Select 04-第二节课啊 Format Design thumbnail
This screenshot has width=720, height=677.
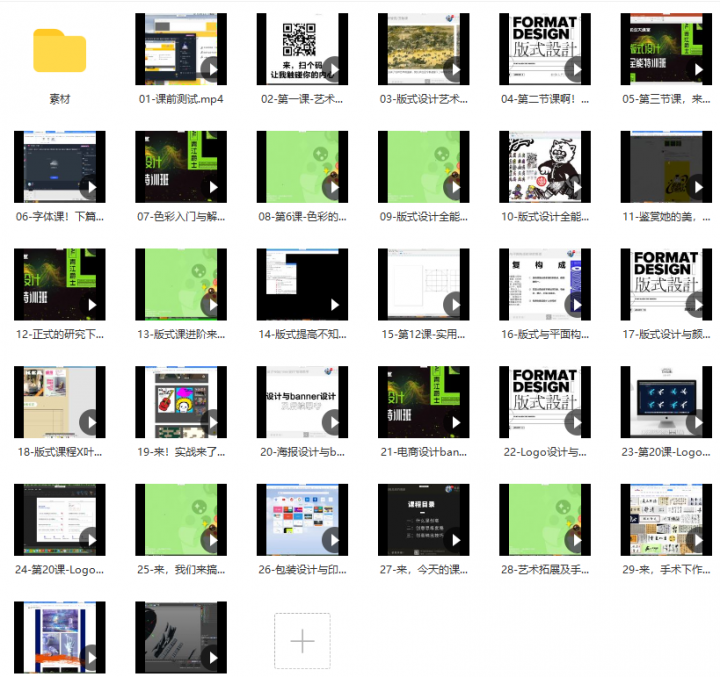(545, 49)
